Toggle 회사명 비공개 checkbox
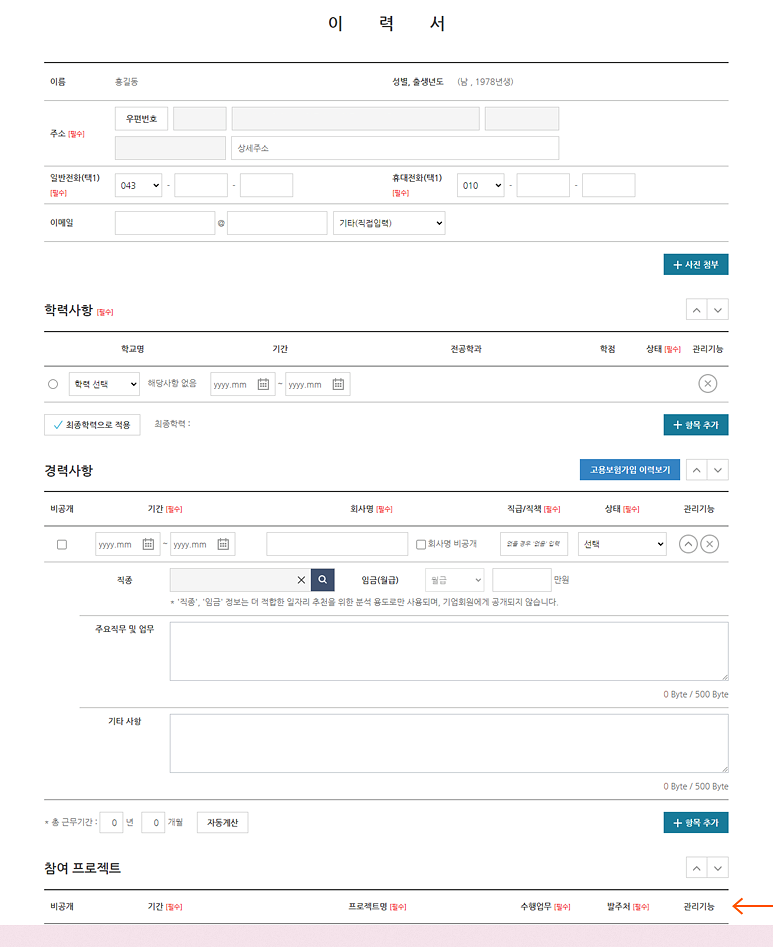773x947 pixels. (421, 545)
